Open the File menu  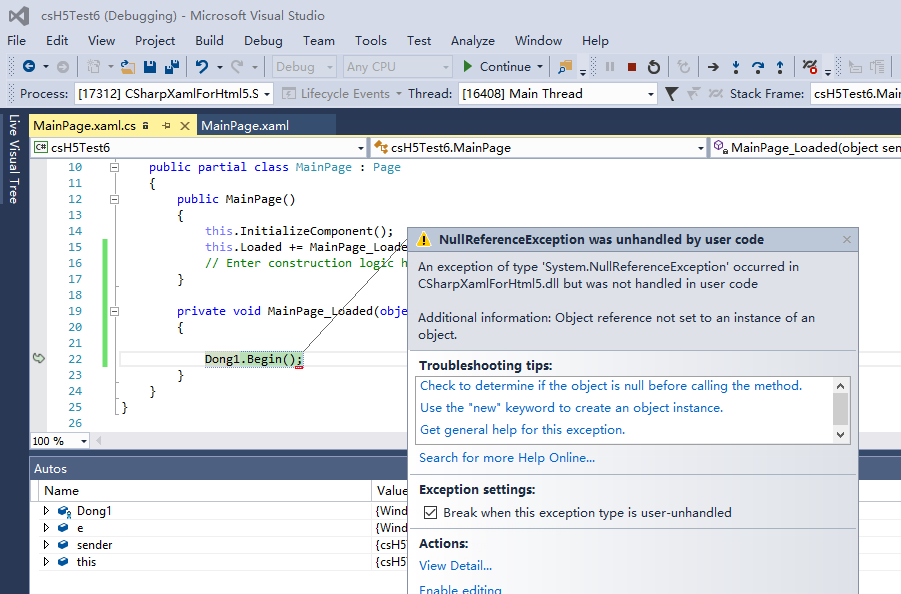pyautogui.click(x=16, y=41)
